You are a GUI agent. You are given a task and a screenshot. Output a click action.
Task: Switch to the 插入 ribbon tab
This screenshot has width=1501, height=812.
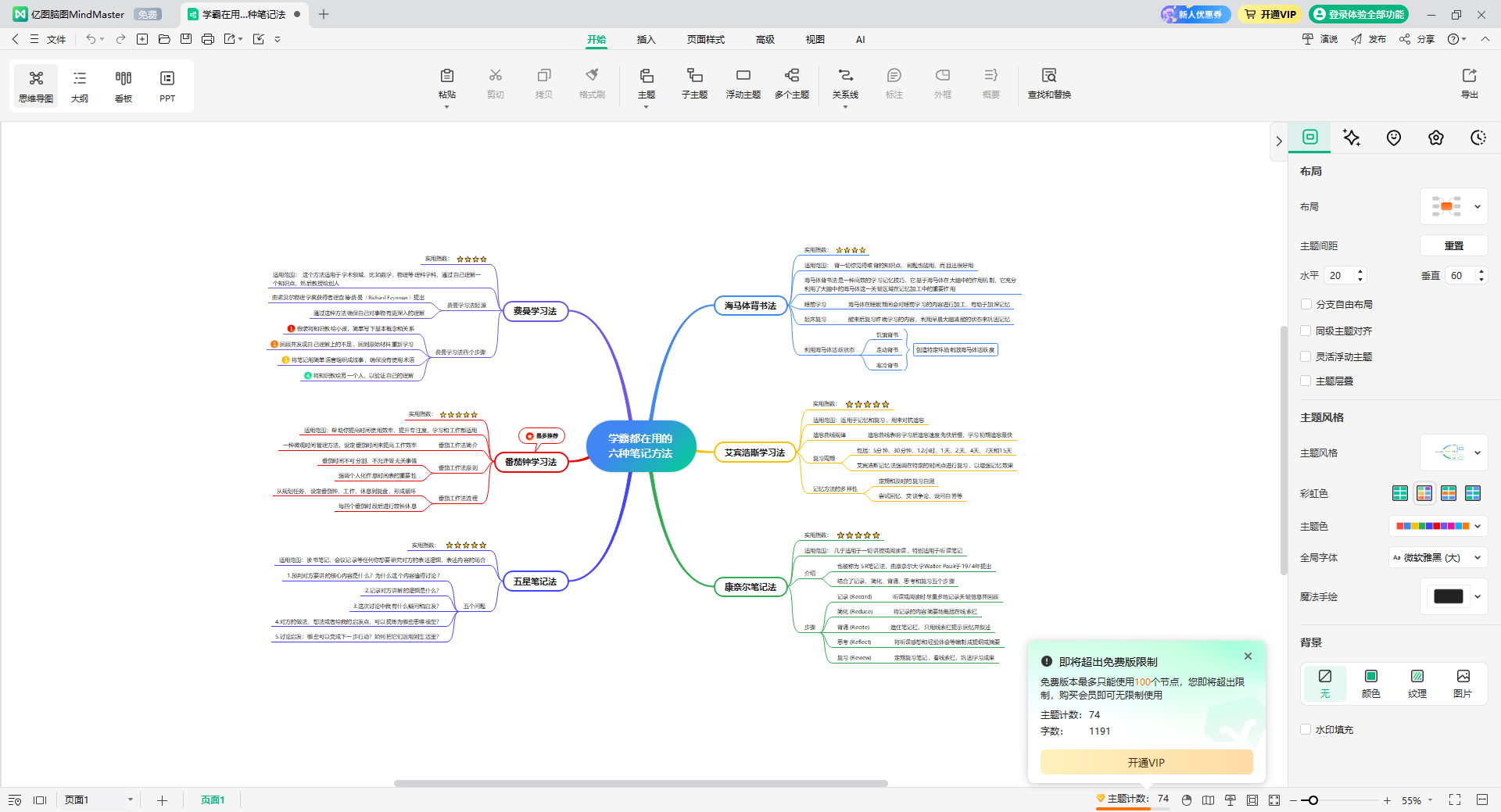(646, 40)
